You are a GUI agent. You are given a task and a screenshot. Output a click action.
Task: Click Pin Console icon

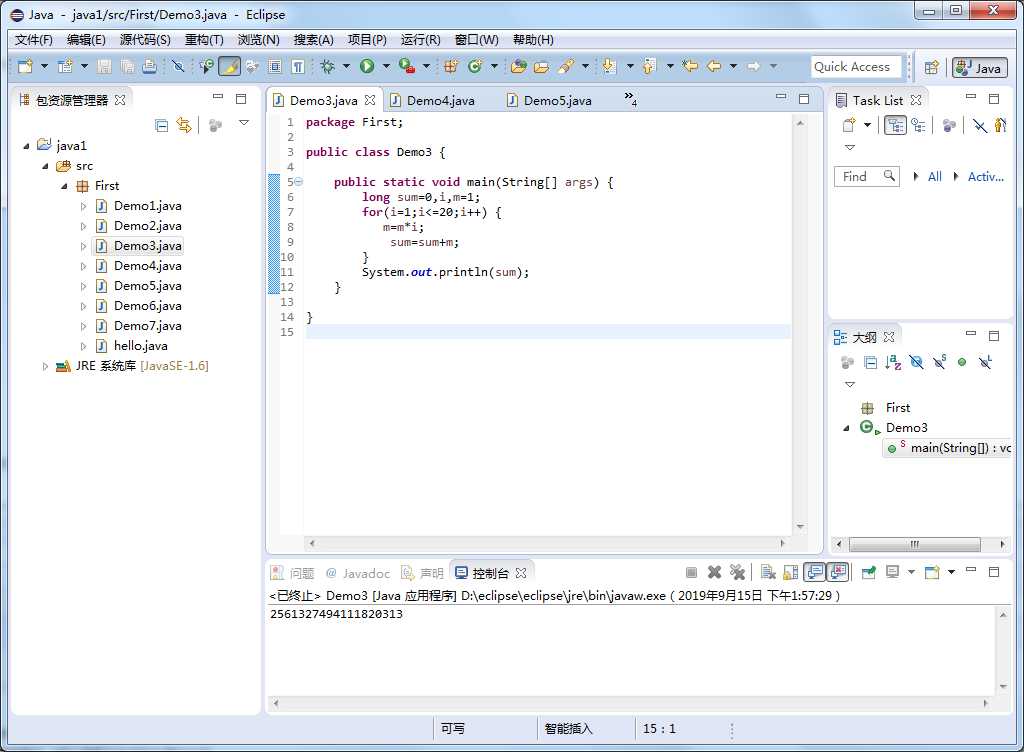click(869, 572)
